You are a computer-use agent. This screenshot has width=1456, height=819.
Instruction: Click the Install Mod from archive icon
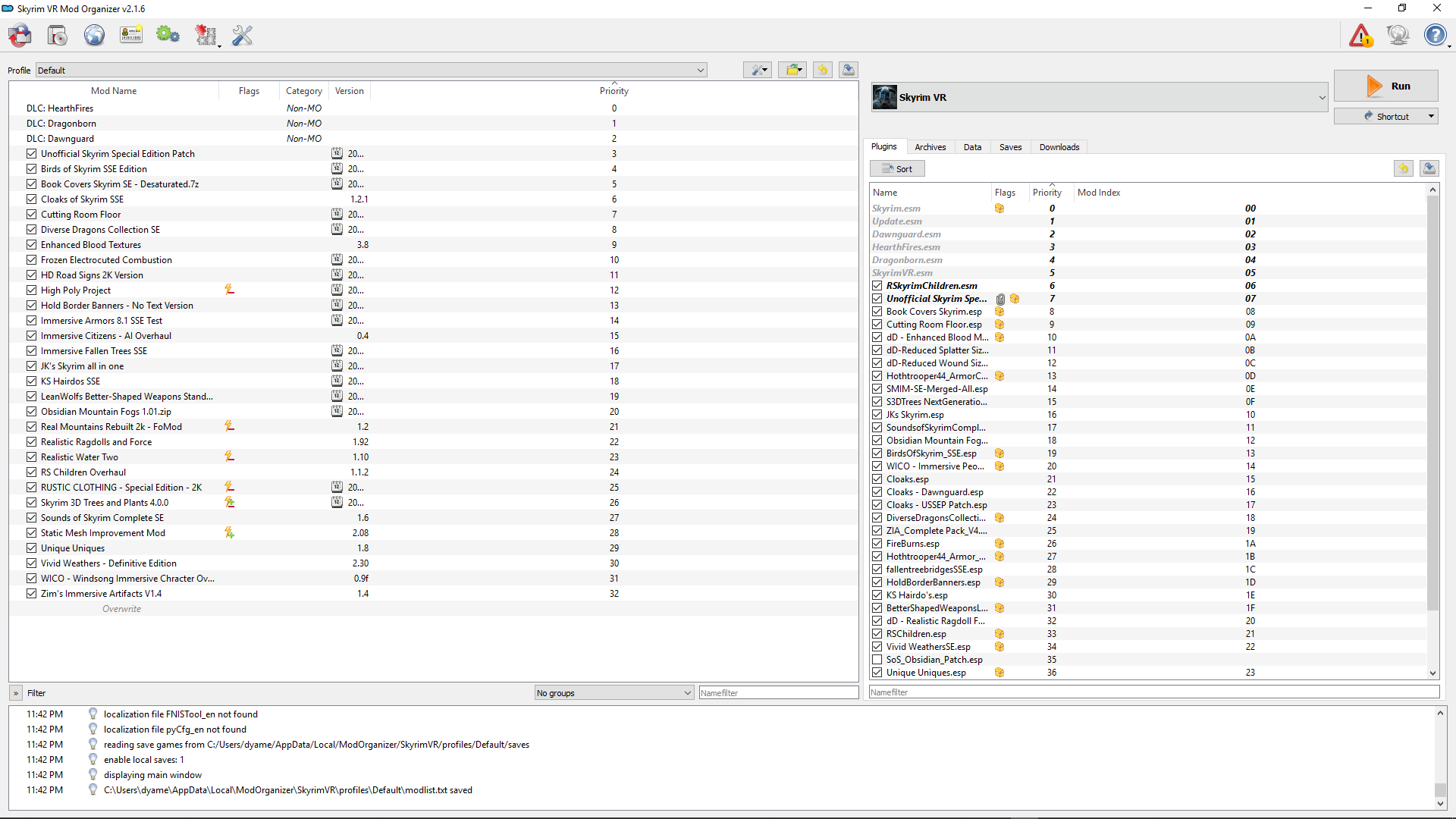[x=57, y=35]
